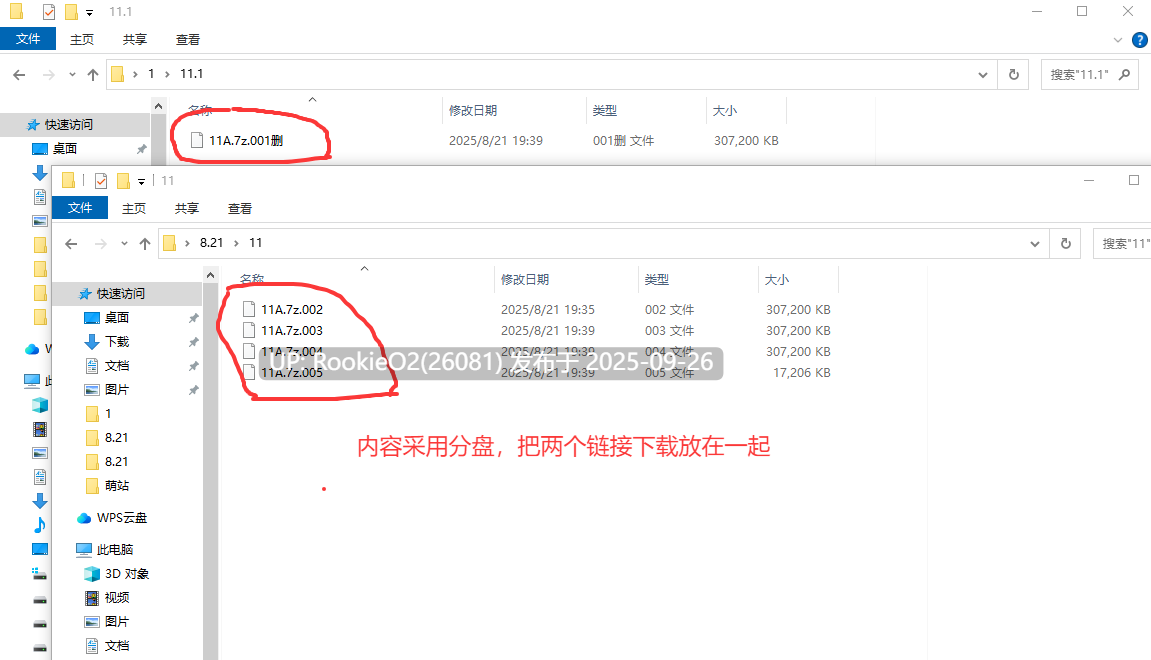
Task: Open 桌面 in the 11 window sidebar
Action: [x=117, y=317]
